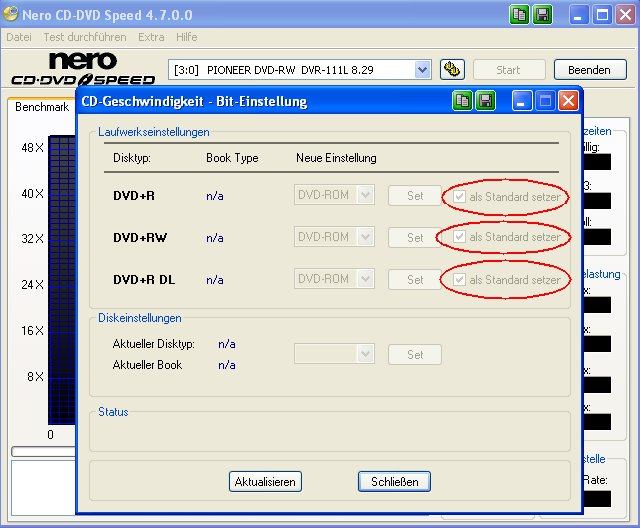
Task: Toggle 'als Standard setzen' for DVD+R
Action: (507, 197)
